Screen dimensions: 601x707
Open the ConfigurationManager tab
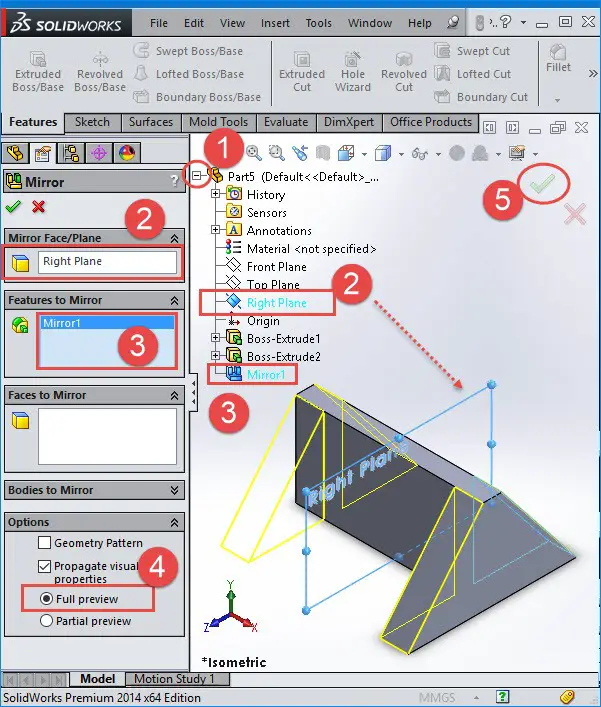71,153
